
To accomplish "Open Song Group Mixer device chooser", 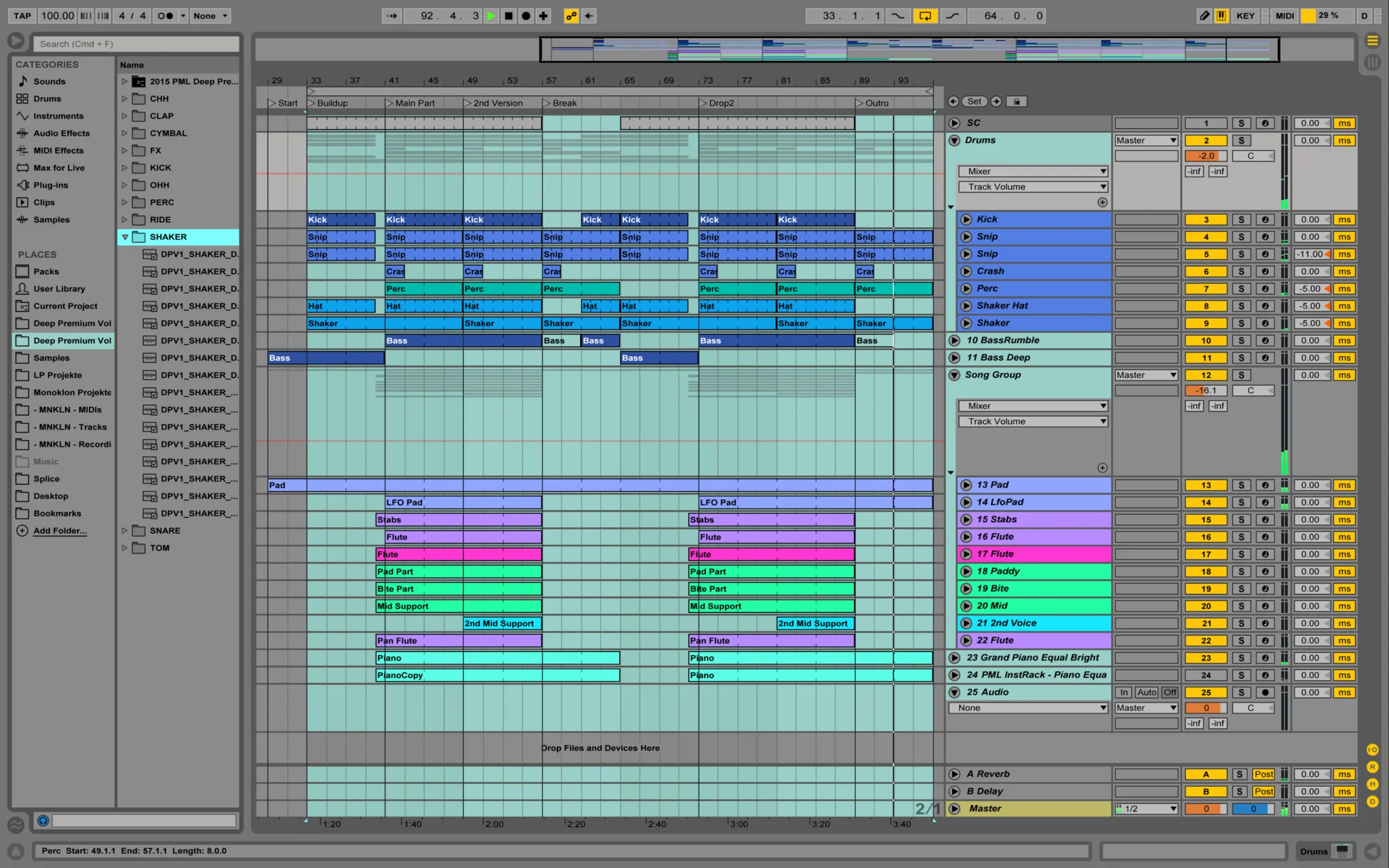I will (1033, 406).
